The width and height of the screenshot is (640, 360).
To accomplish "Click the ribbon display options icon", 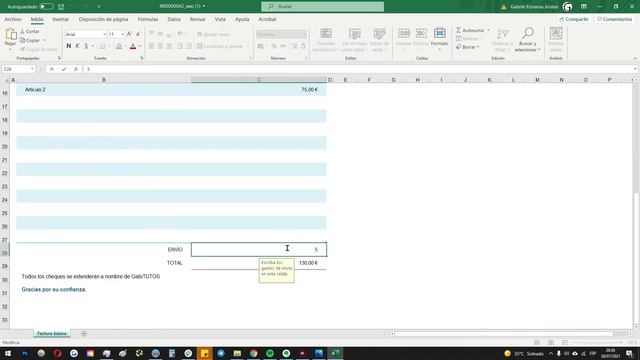I will coord(584,7).
